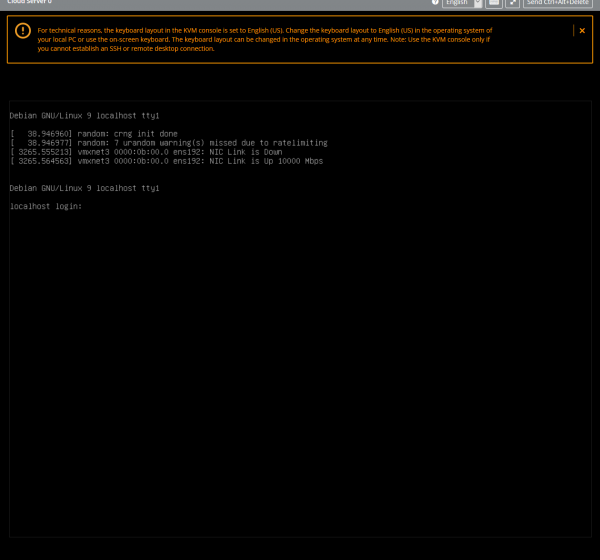Open the English keyboard layout dropdown
The width and height of the screenshot is (600, 560).
tap(458, 3)
